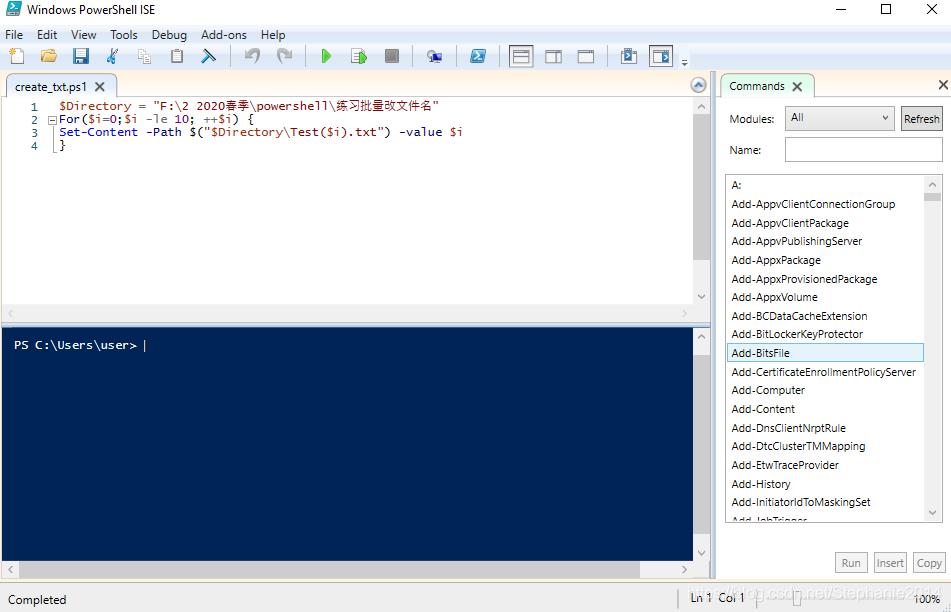Open the Help menu
951x612 pixels.
coord(273,35)
